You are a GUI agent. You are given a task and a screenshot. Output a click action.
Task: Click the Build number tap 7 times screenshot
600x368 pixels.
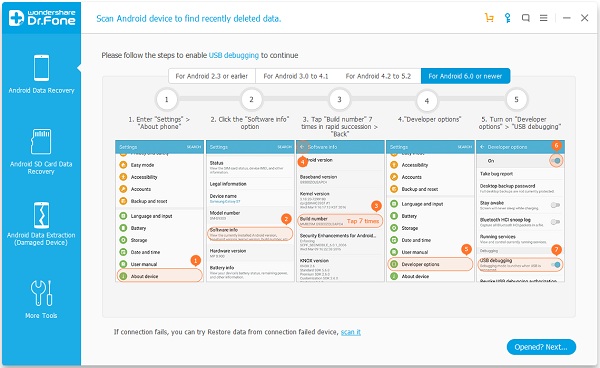pos(340,211)
